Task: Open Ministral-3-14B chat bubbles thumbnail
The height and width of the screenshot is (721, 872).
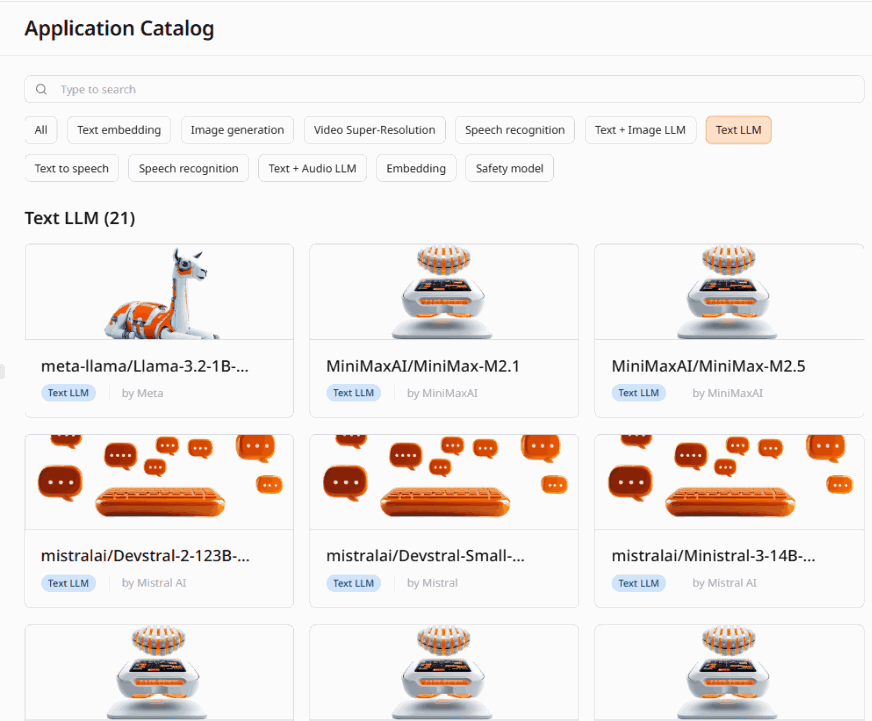Action: click(x=729, y=482)
